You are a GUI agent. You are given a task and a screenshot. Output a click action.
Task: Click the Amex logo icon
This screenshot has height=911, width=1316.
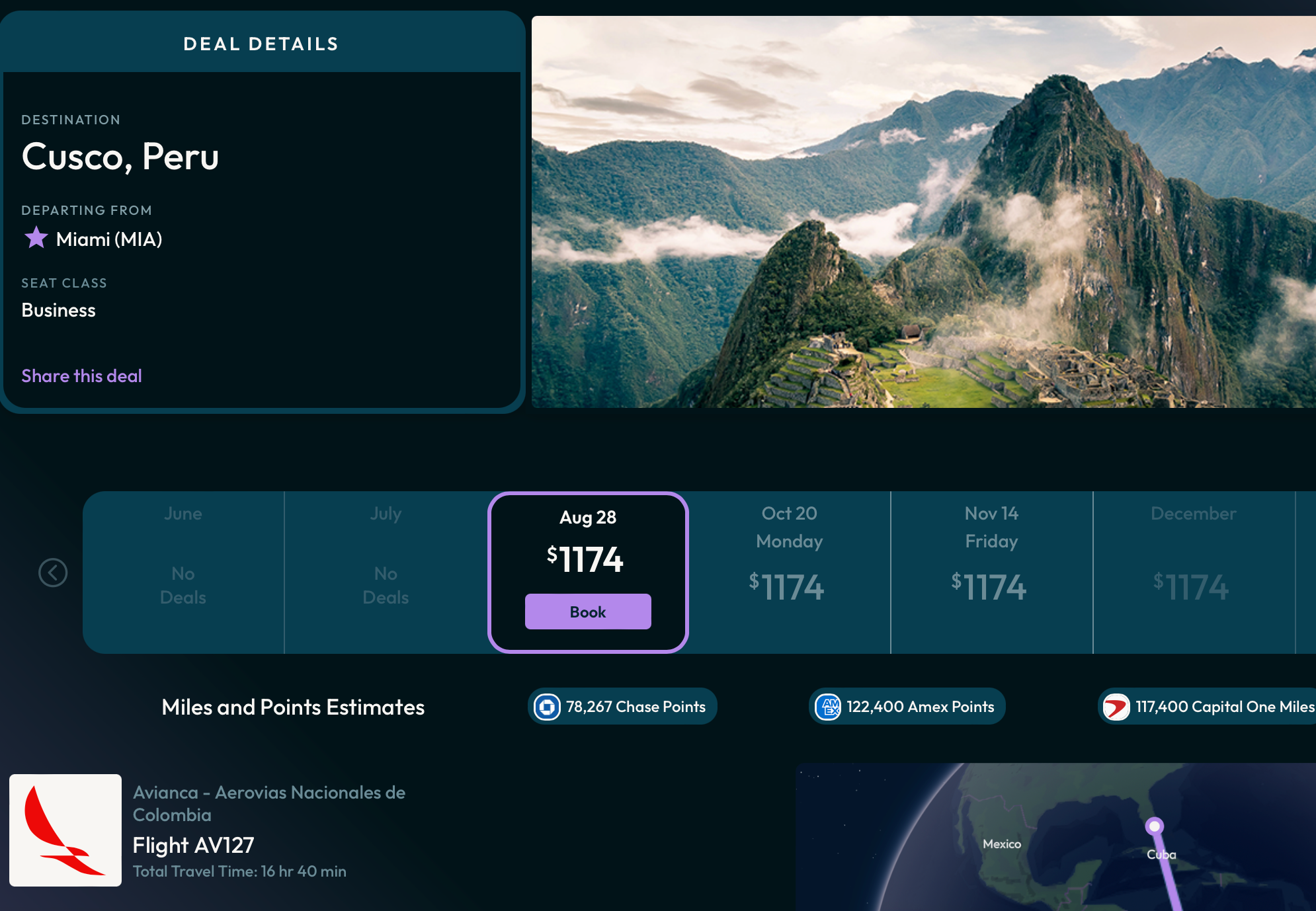point(828,707)
